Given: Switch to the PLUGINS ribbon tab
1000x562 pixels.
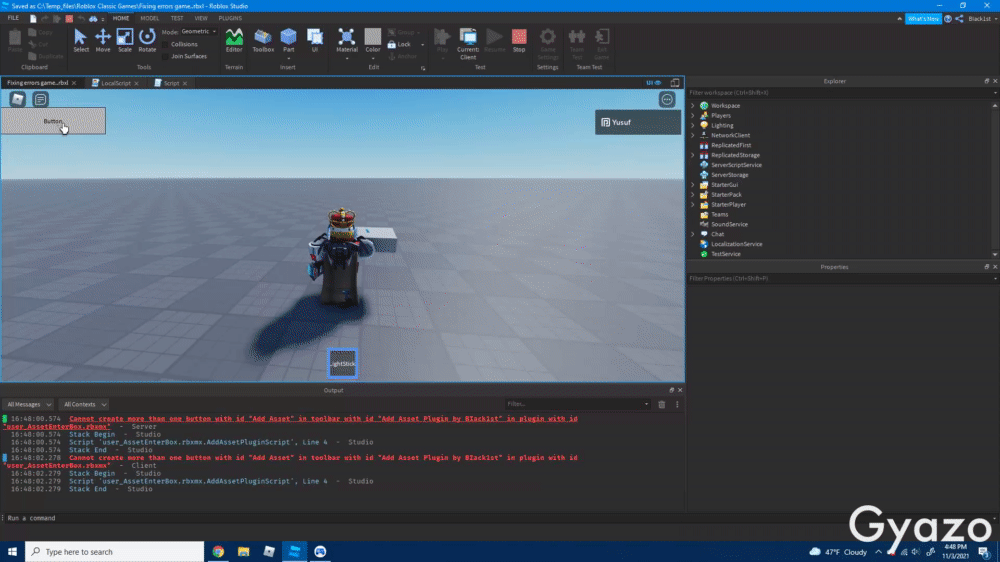Looking at the screenshot, I should coord(230,18).
